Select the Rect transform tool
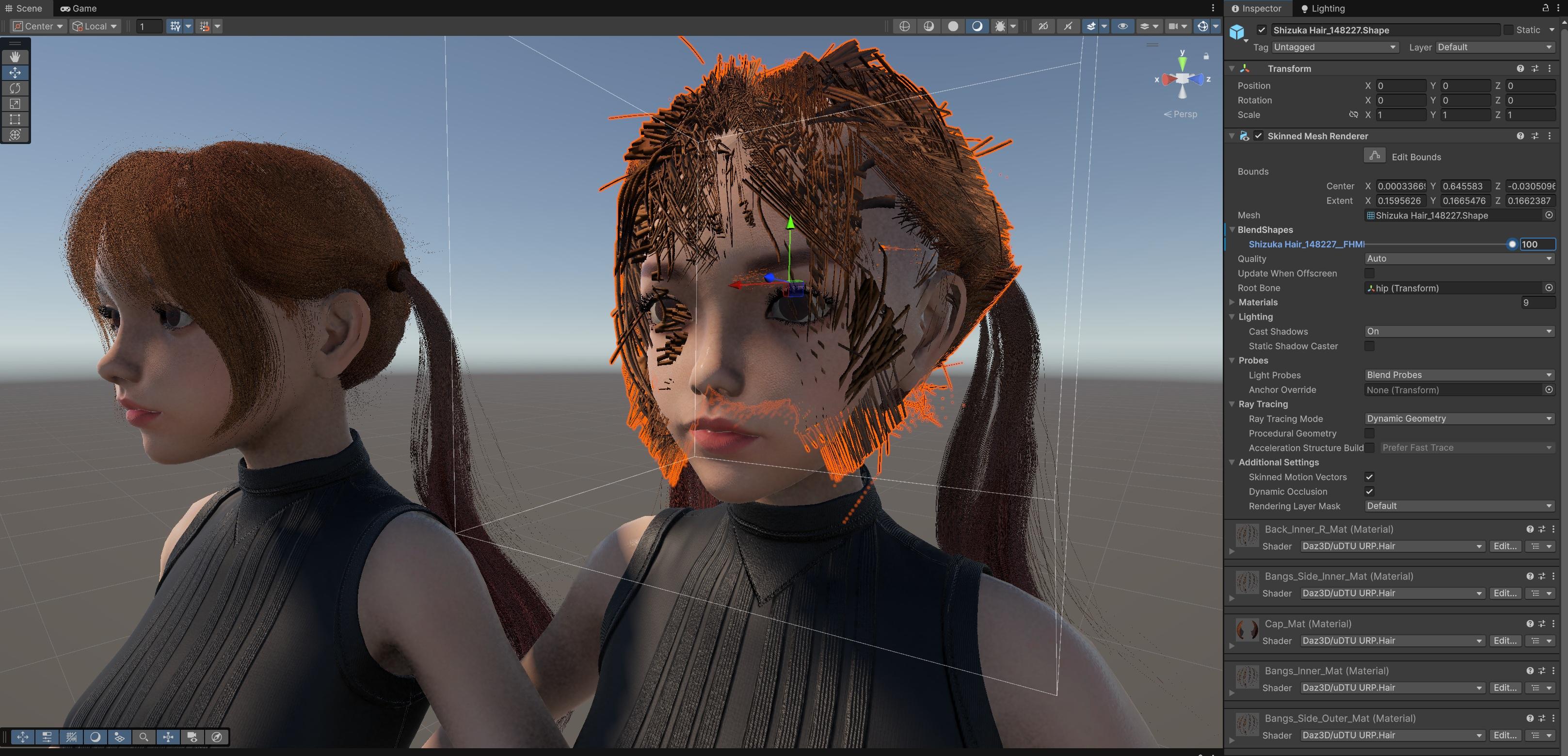 point(15,119)
